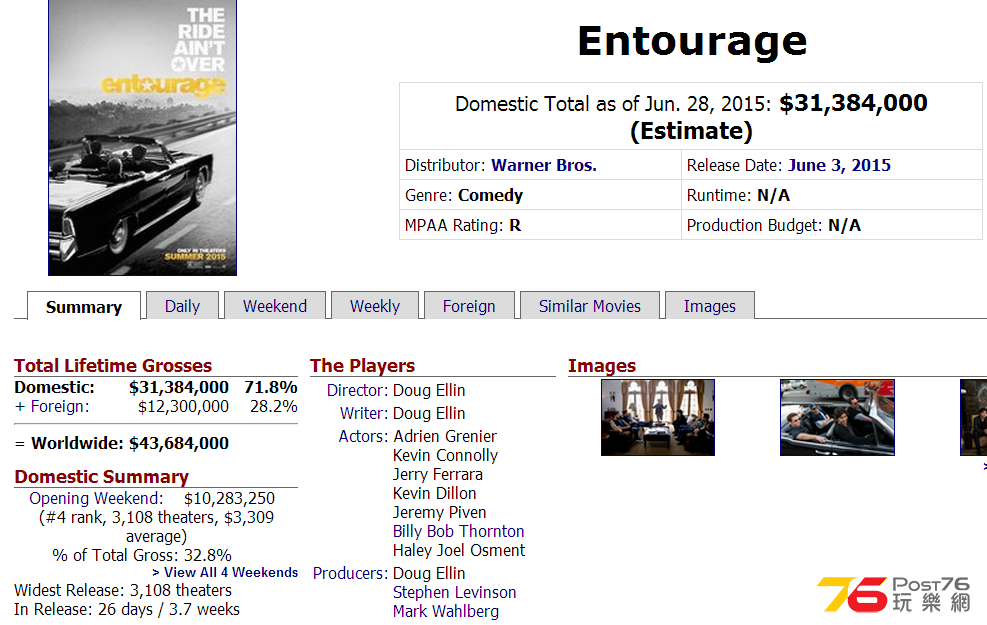Screen dimensions: 987x625
Task: Click the June 3, 2015 release date link
Action: point(839,165)
